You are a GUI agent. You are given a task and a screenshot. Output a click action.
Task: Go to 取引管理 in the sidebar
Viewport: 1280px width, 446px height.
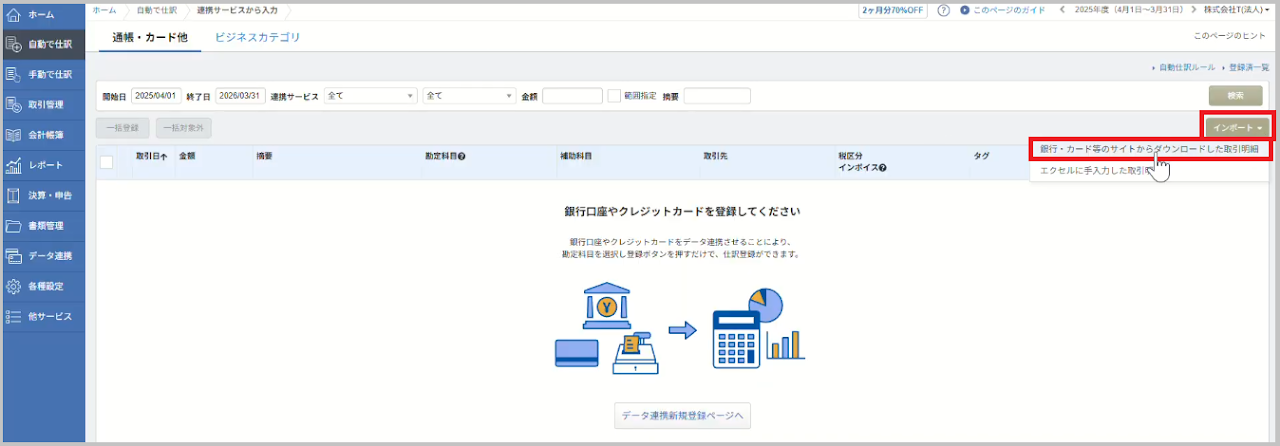tap(43, 104)
